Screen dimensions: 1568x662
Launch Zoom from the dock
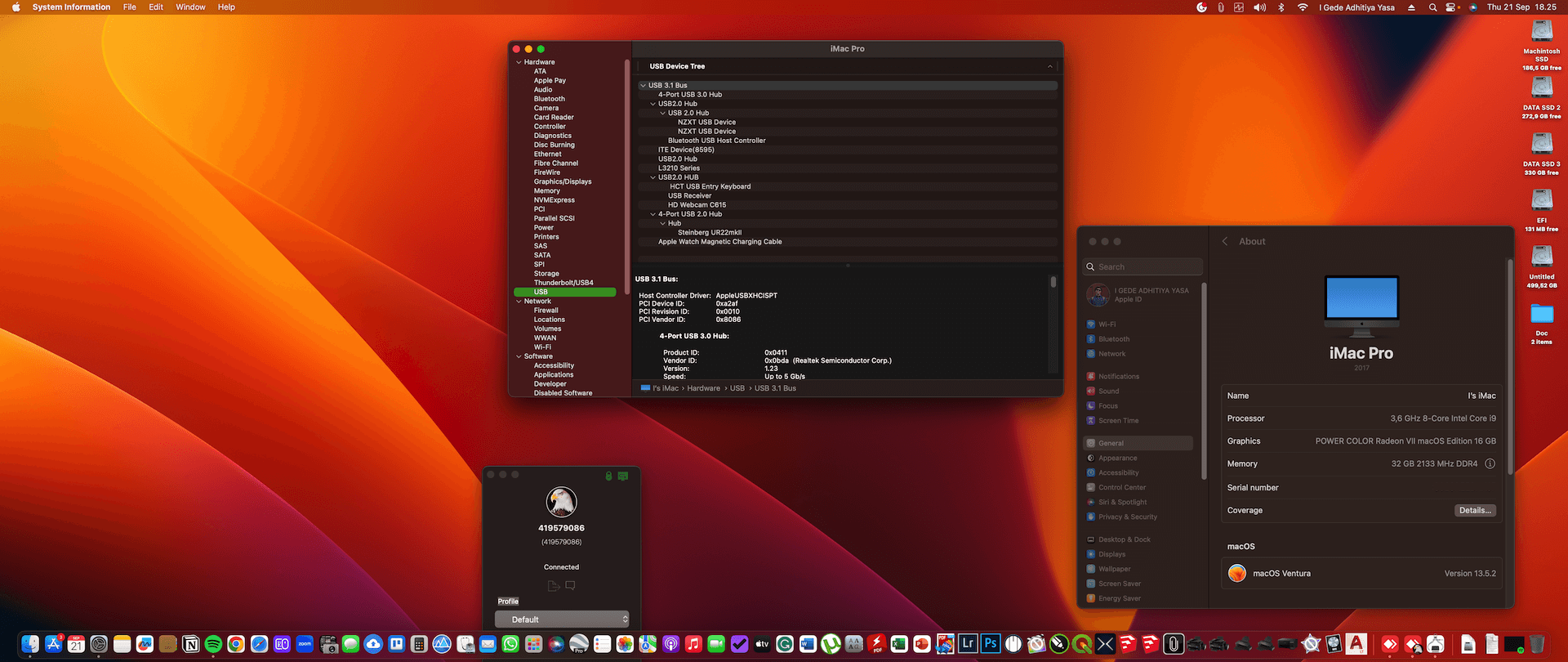(x=305, y=644)
